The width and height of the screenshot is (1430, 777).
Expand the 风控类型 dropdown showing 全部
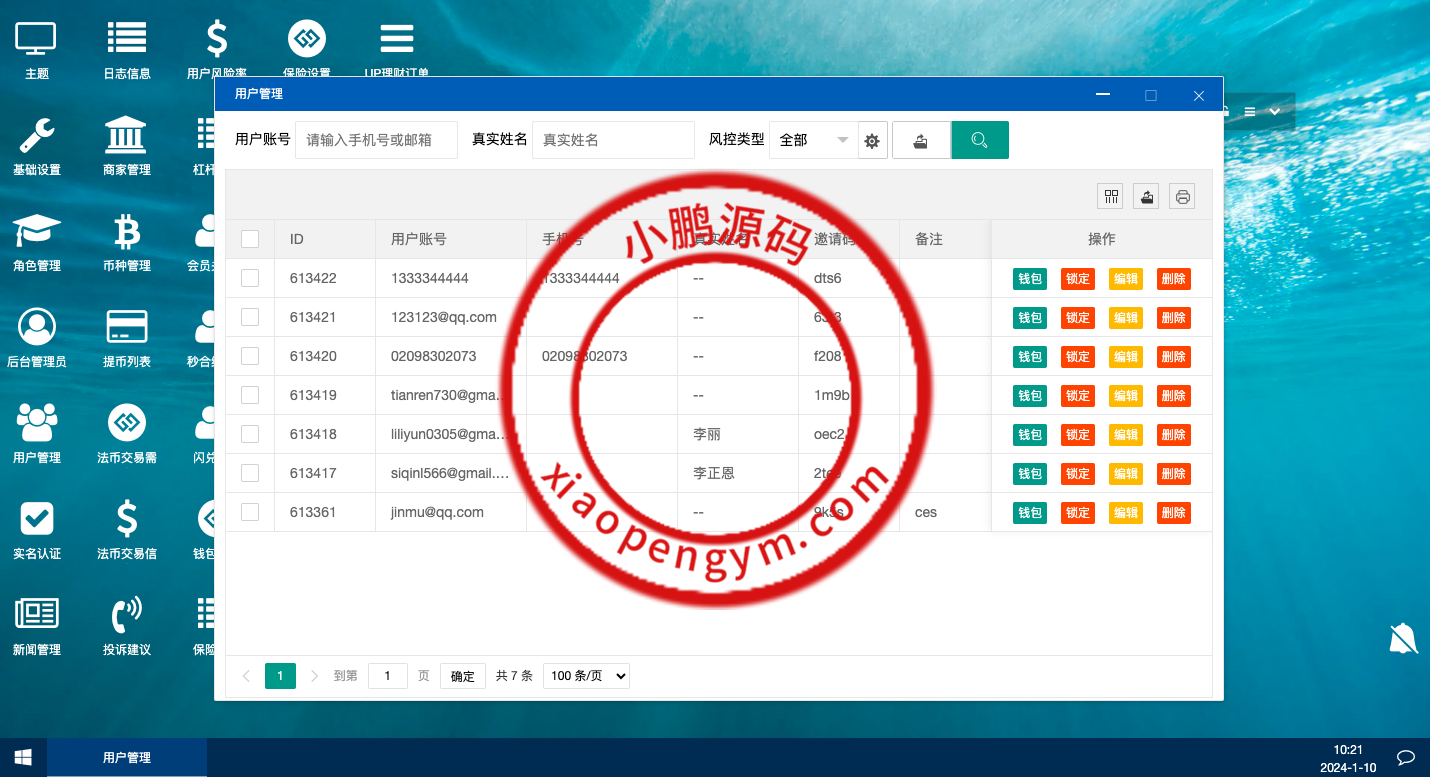coord(813,140)
